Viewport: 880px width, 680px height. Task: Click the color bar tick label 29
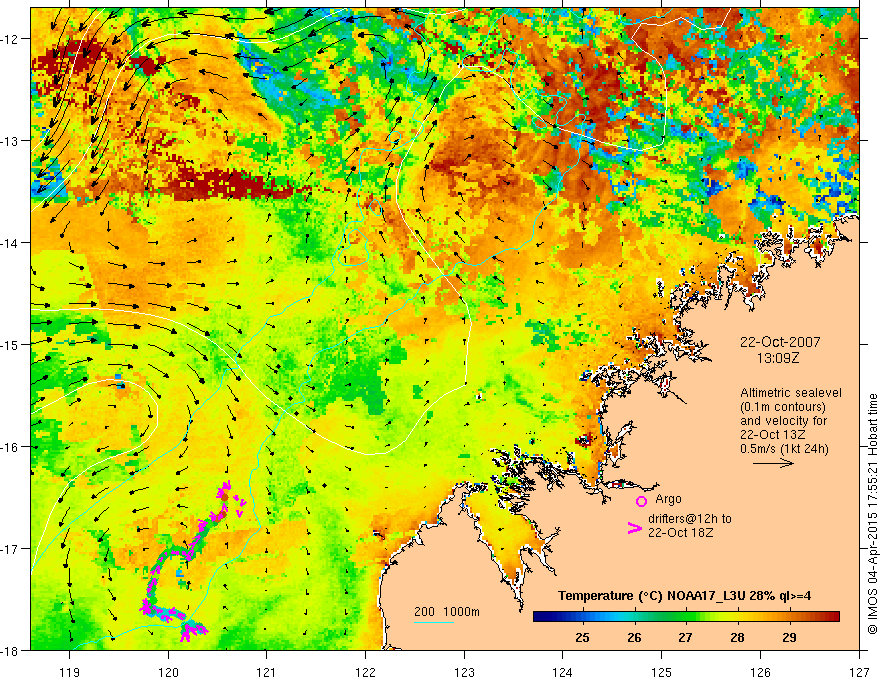coord(789,637)
